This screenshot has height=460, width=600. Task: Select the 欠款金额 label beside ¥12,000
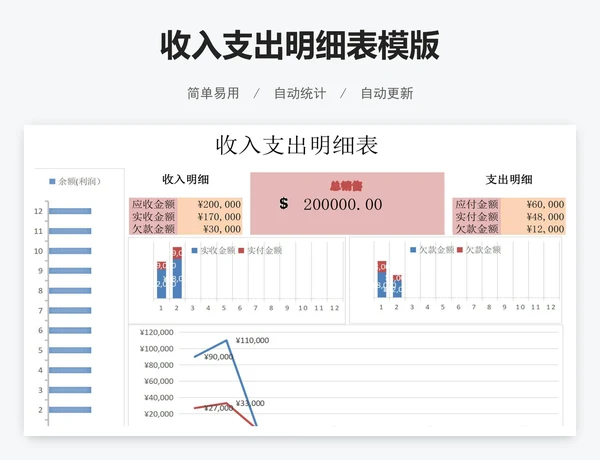point(477,228)
